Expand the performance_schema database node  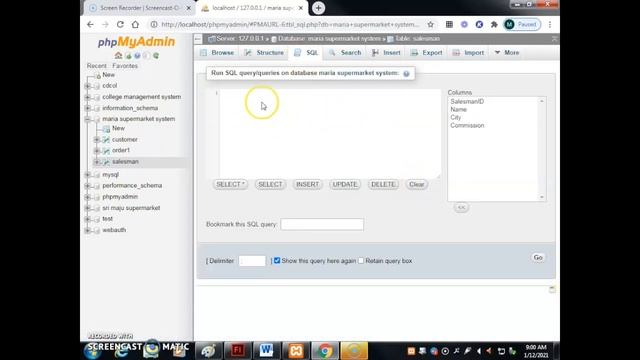tap(87, 186)
